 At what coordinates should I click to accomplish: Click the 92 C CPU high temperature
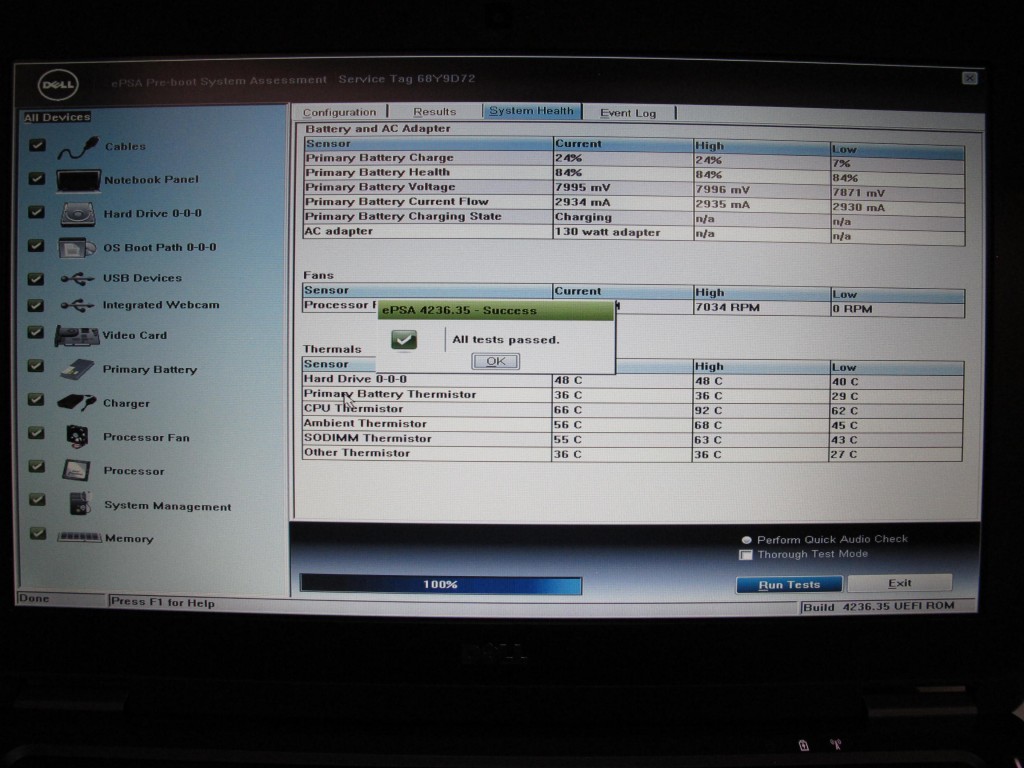pyautogui.click(x=708, y=411)
